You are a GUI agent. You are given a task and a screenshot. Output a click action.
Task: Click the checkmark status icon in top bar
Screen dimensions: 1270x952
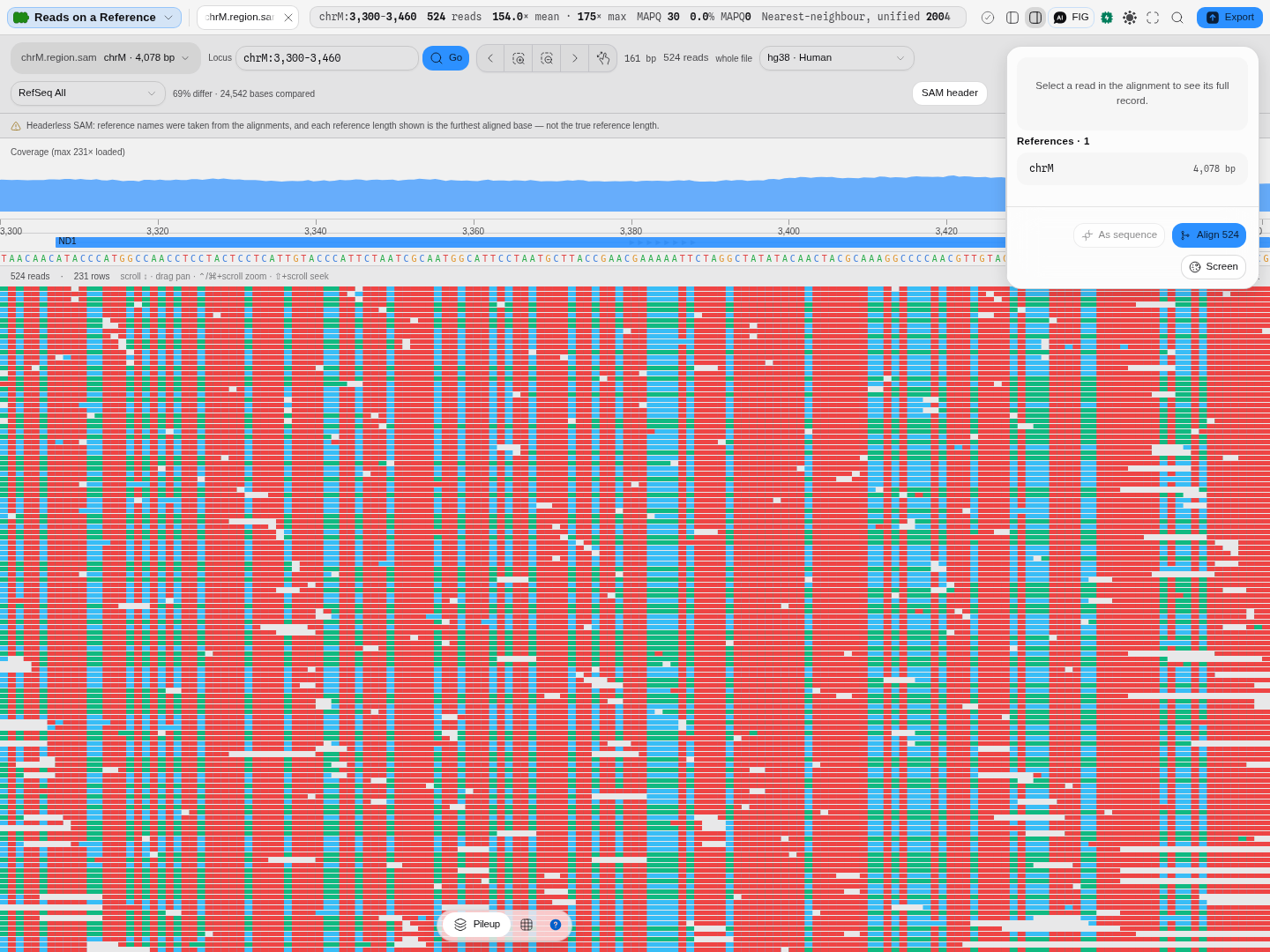click(988, 18)
